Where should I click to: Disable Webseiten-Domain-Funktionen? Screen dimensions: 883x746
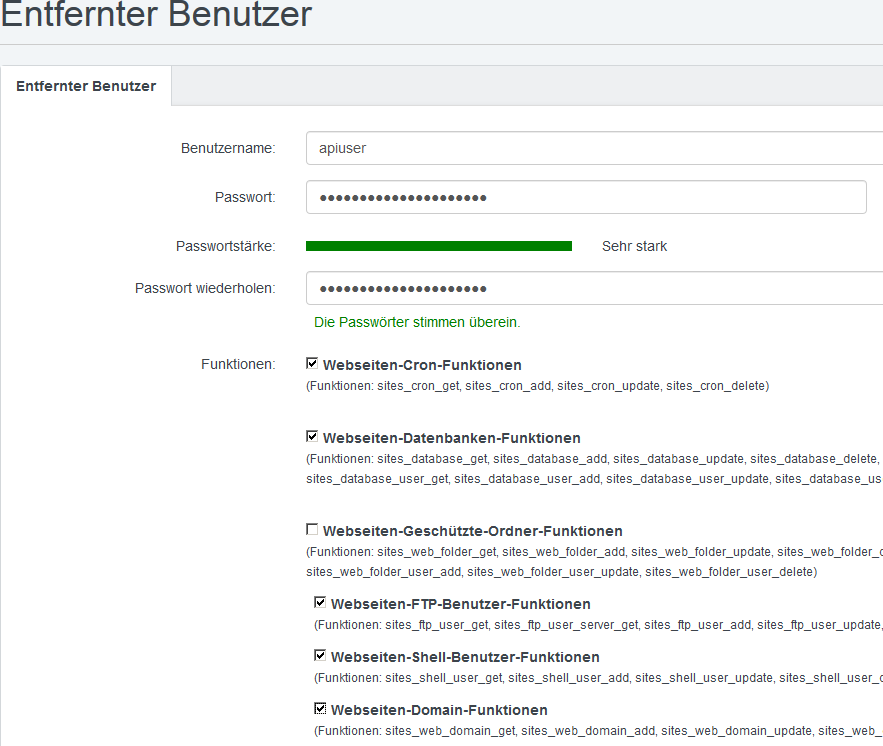click(320, 707)
